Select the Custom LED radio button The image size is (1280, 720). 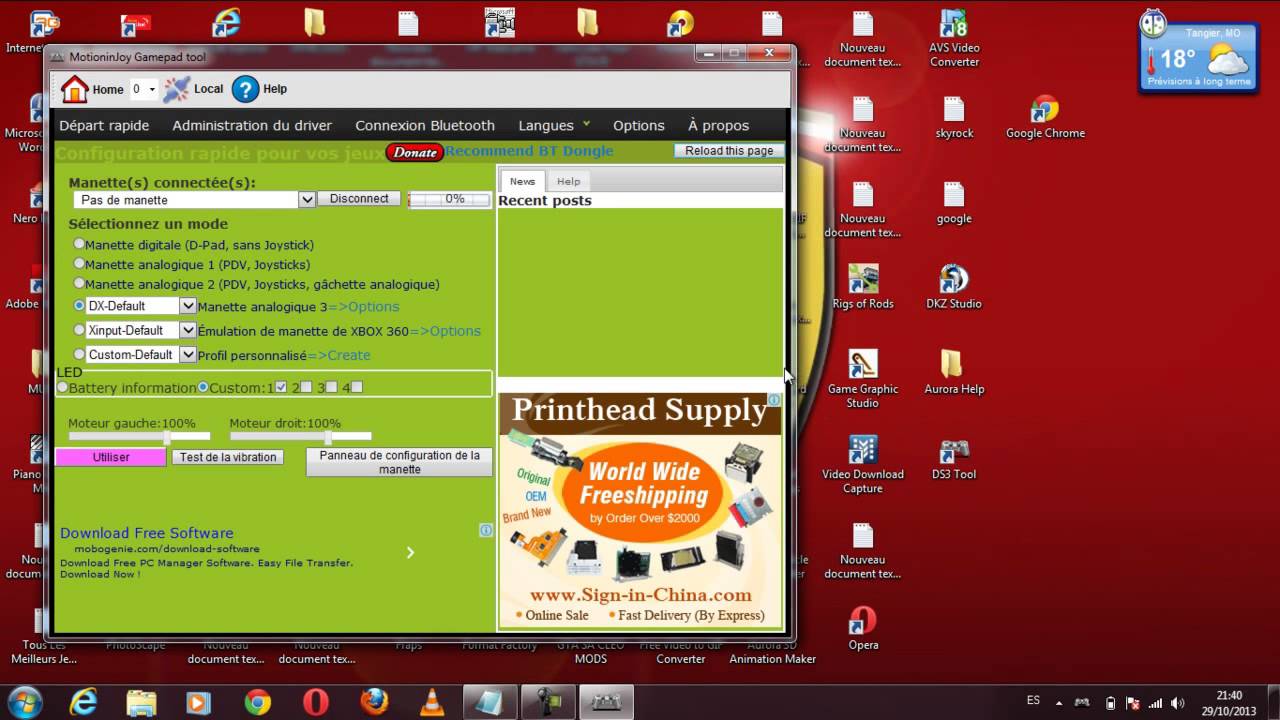203,387
